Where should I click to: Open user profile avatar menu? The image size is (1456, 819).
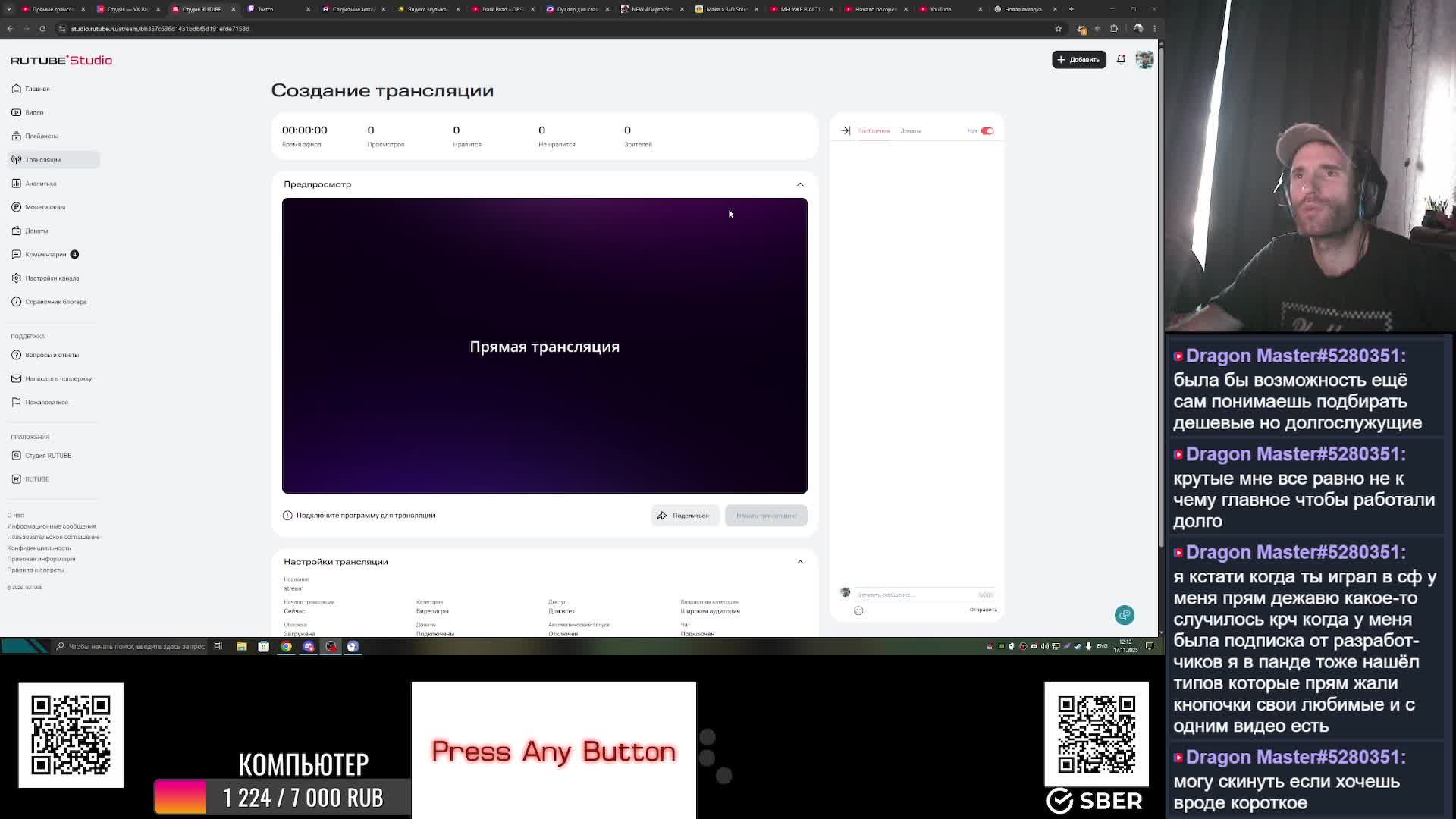click(1144, 59)
